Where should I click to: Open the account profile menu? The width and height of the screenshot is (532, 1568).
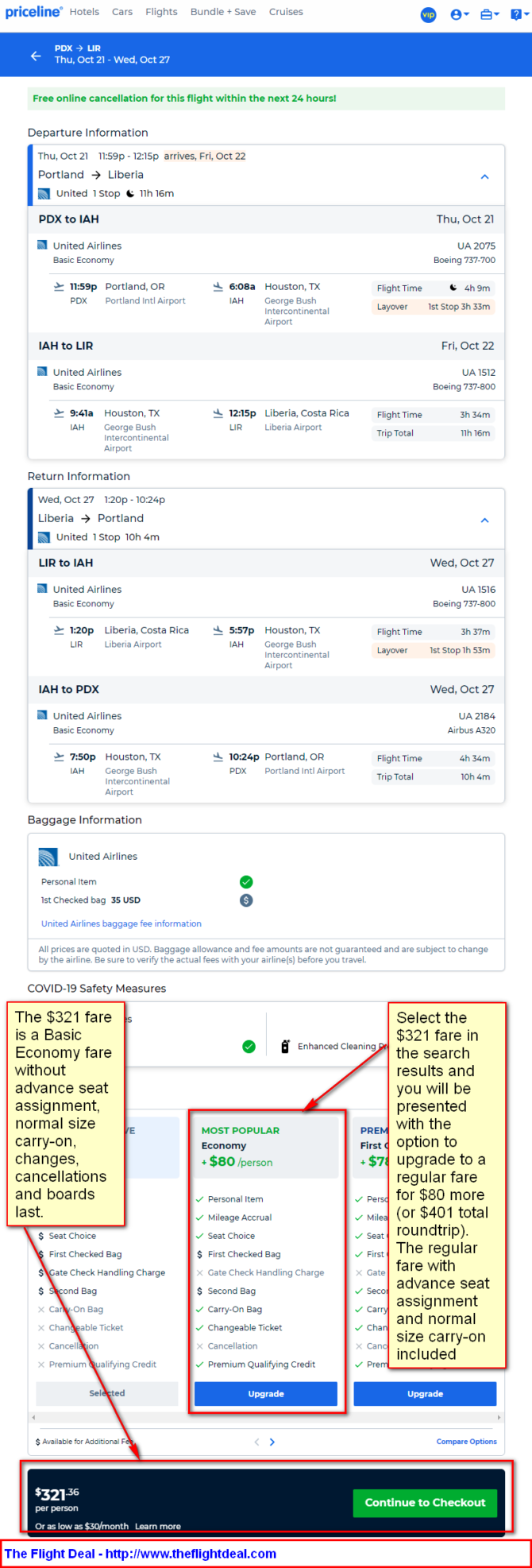tap(459, 14)
